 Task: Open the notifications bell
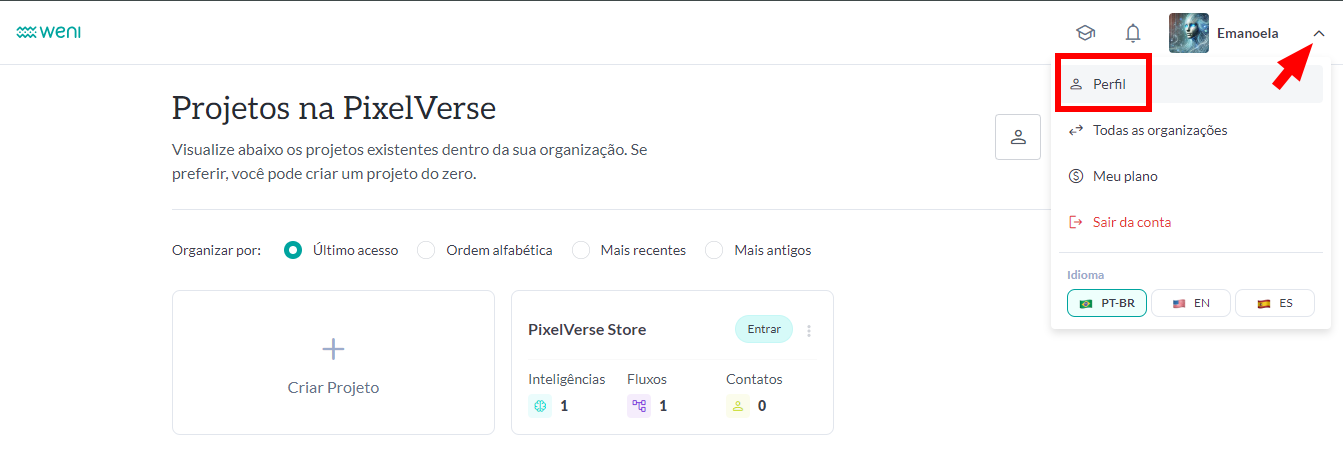tap(1133, 33)
